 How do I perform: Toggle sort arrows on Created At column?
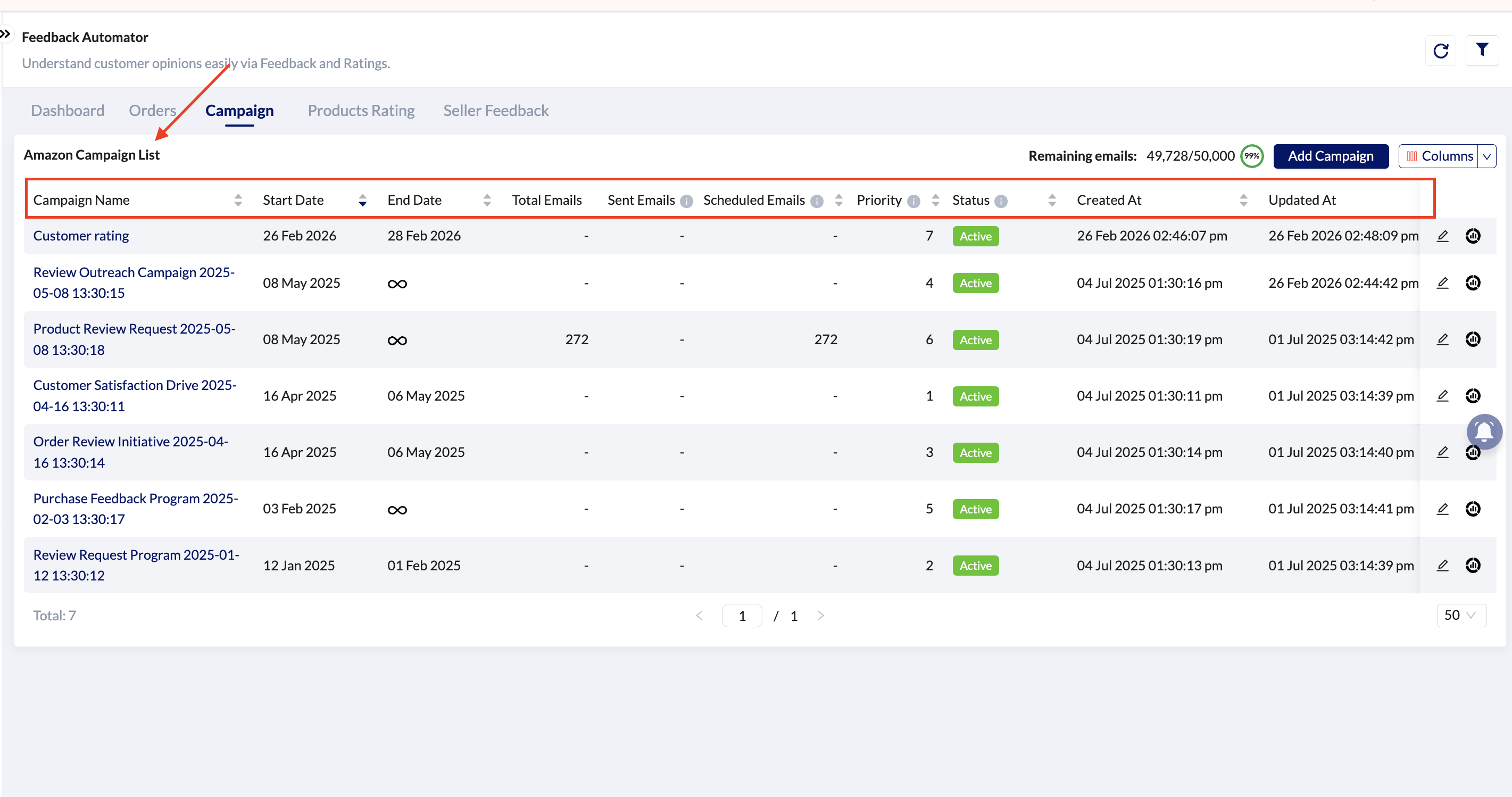tap(1243, 201)
